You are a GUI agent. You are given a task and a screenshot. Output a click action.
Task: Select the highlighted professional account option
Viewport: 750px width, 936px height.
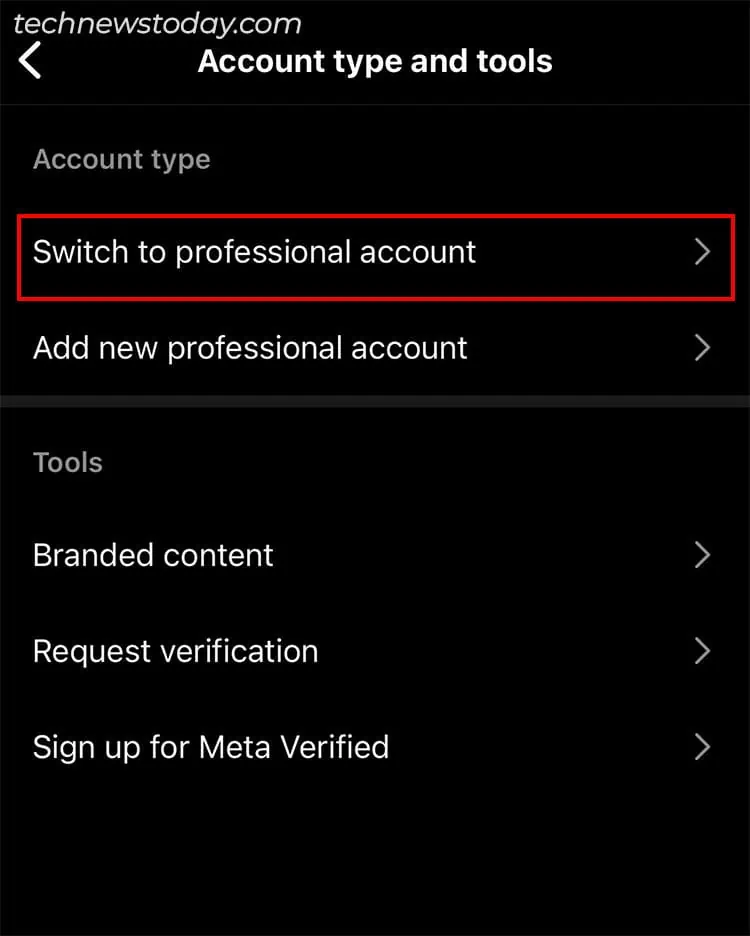tap(254, 253)
